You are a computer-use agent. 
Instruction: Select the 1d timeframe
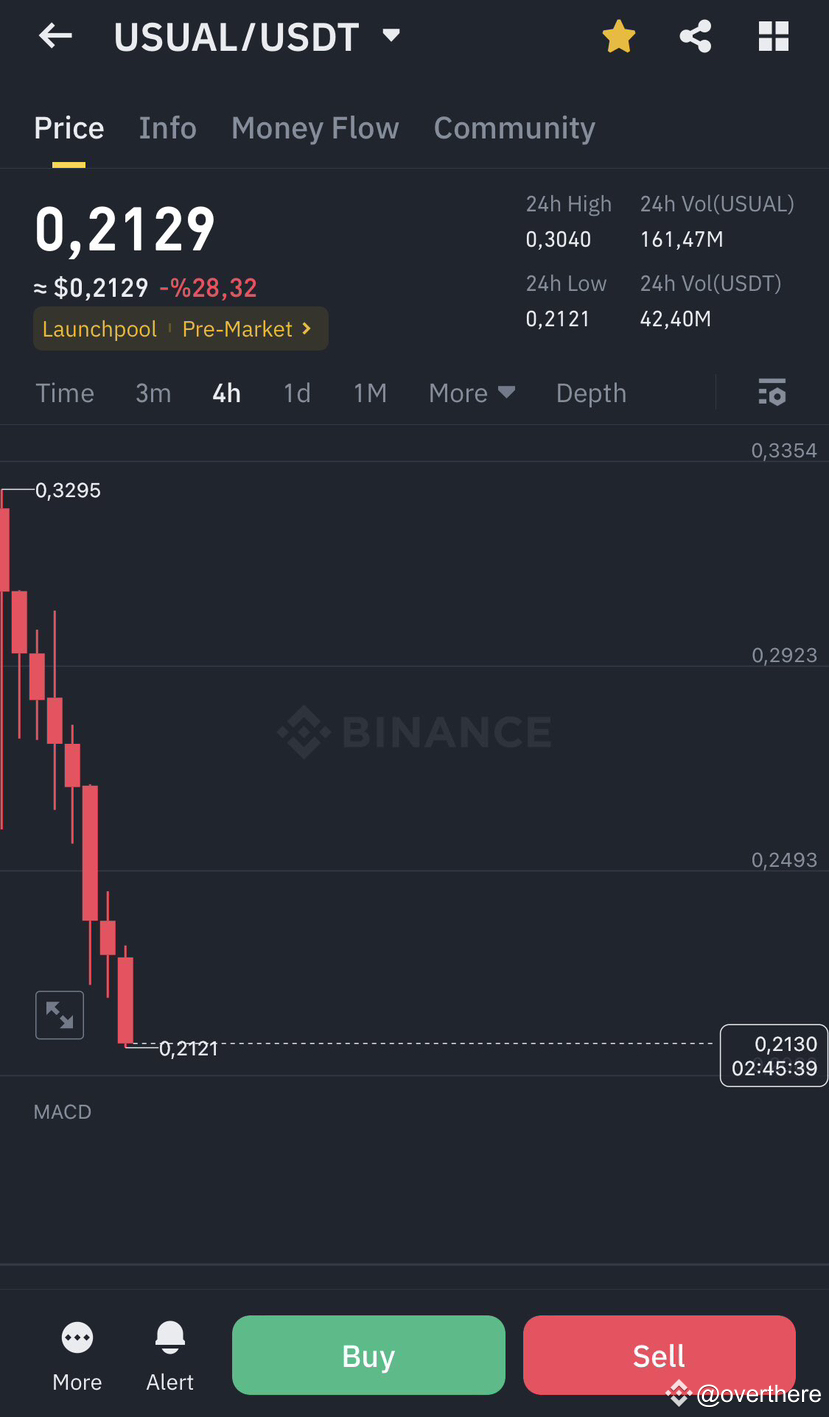point(296,392)
